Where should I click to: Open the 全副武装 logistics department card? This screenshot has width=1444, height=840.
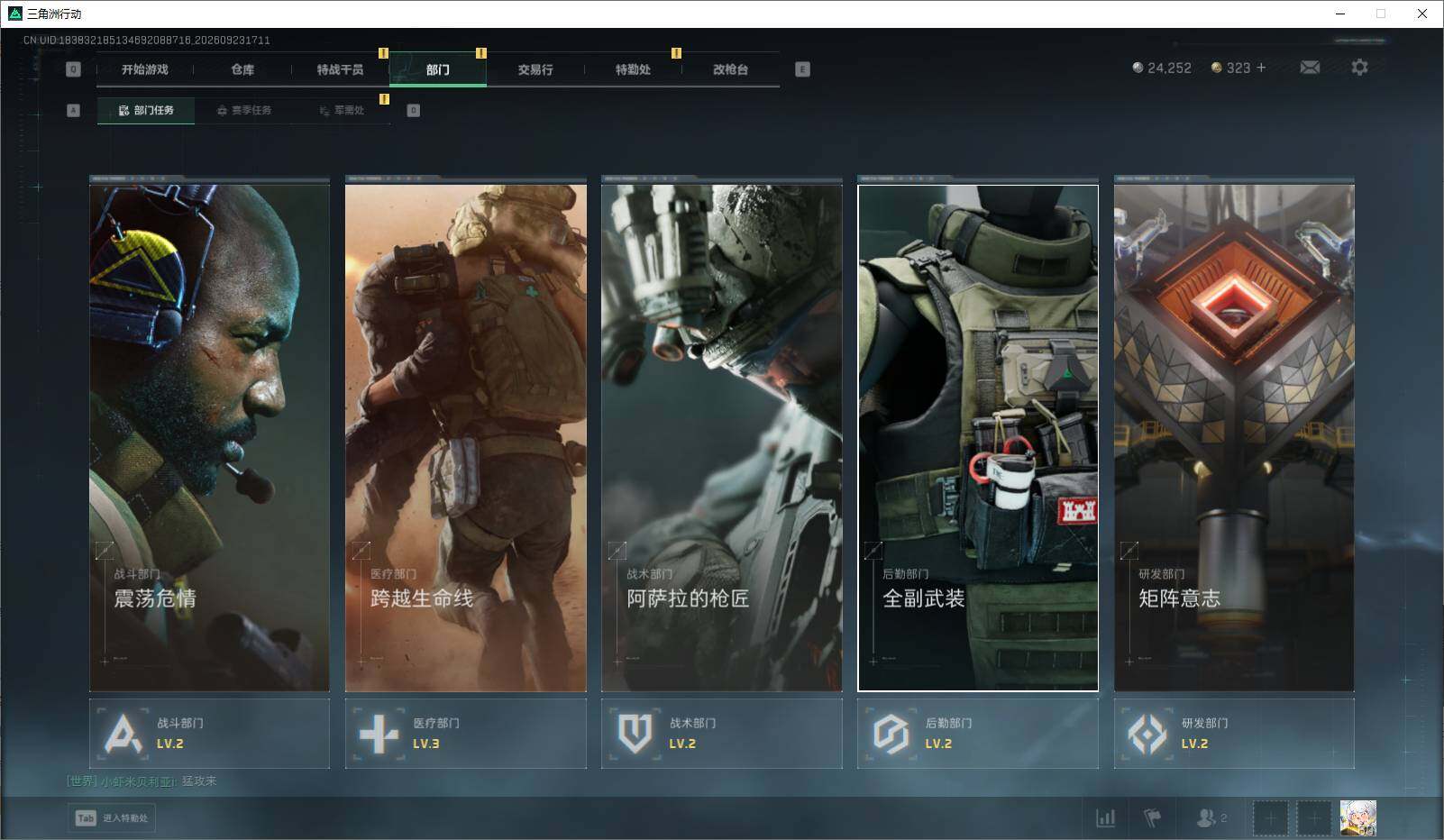pos(978,437)
